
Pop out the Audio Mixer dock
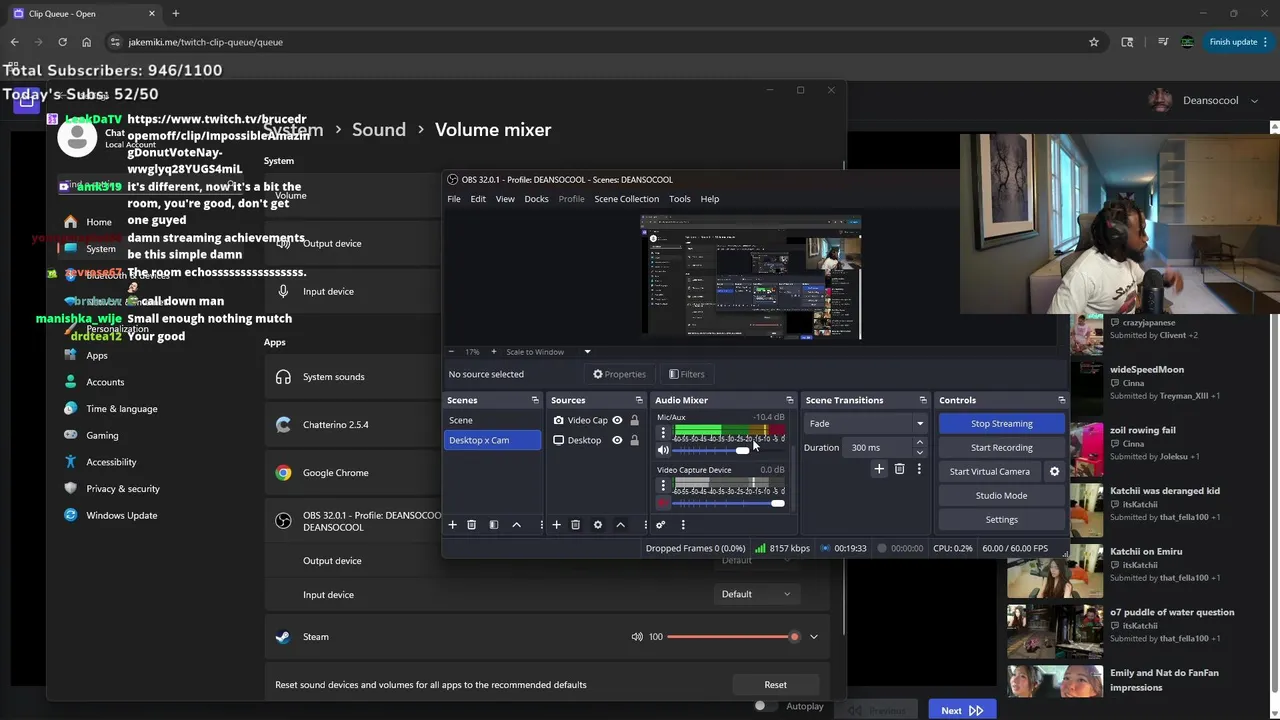[790, 400]
